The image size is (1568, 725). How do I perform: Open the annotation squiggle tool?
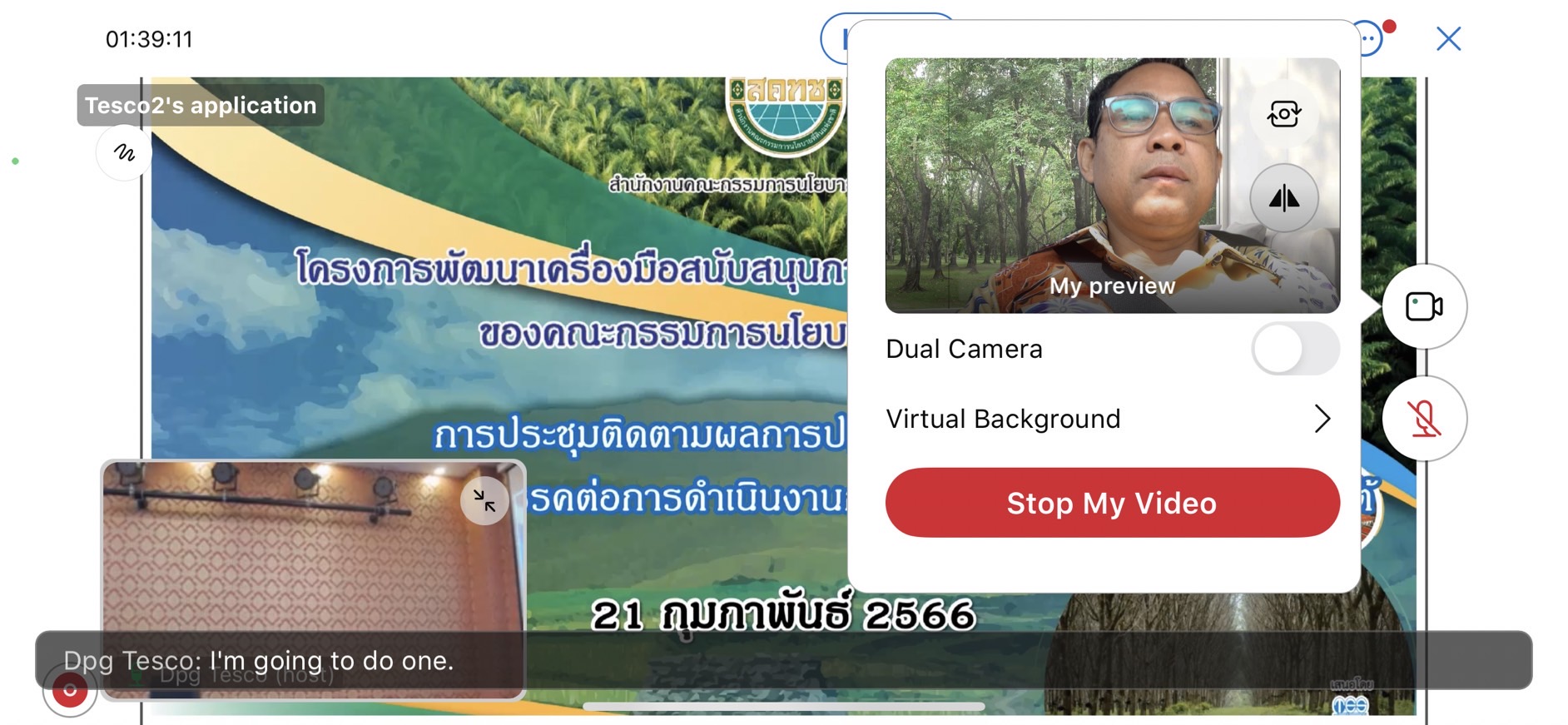[x=124, y=152]
